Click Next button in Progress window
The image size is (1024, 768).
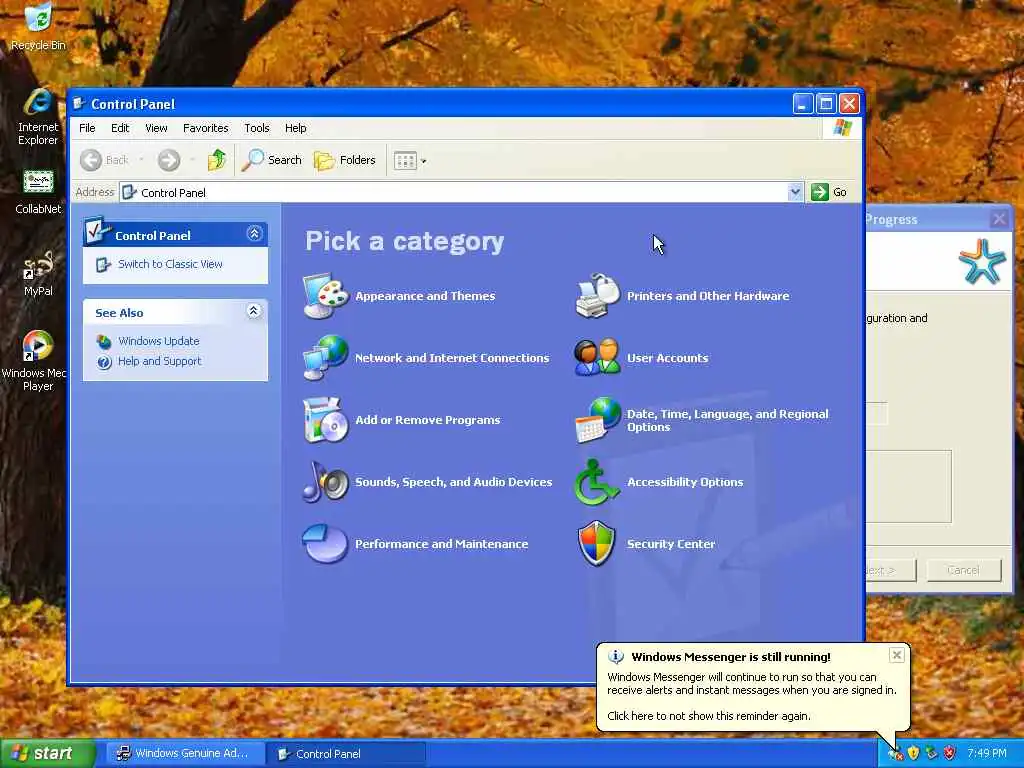(x=891, y=570)
